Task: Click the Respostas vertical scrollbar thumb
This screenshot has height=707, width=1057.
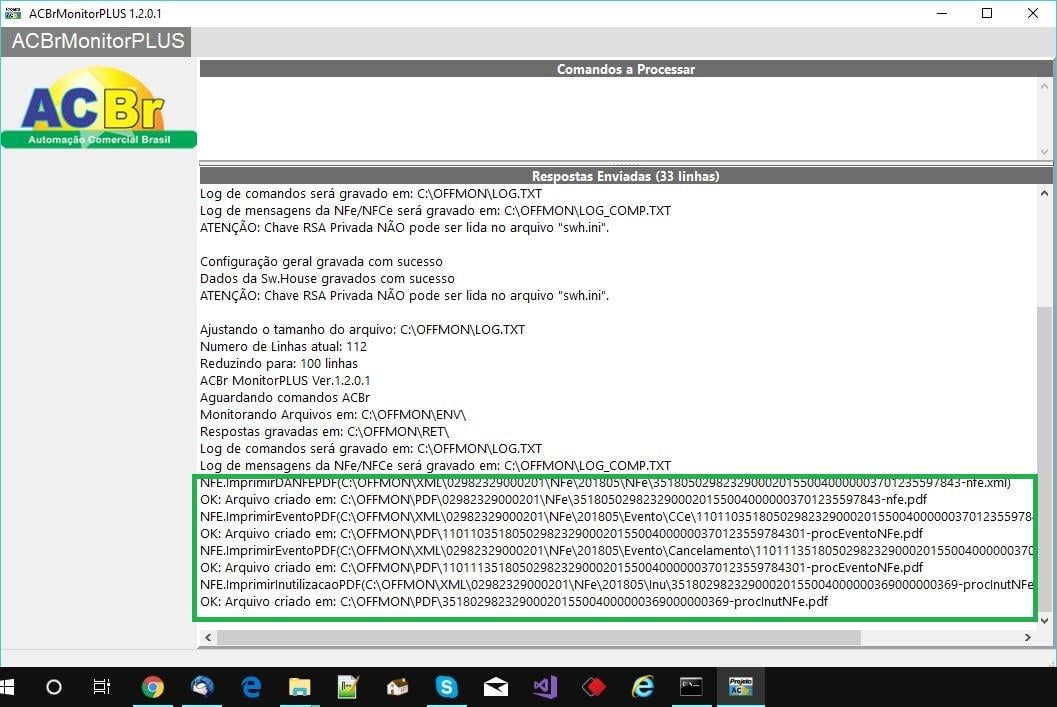Action: click(x=1044, y=458)
